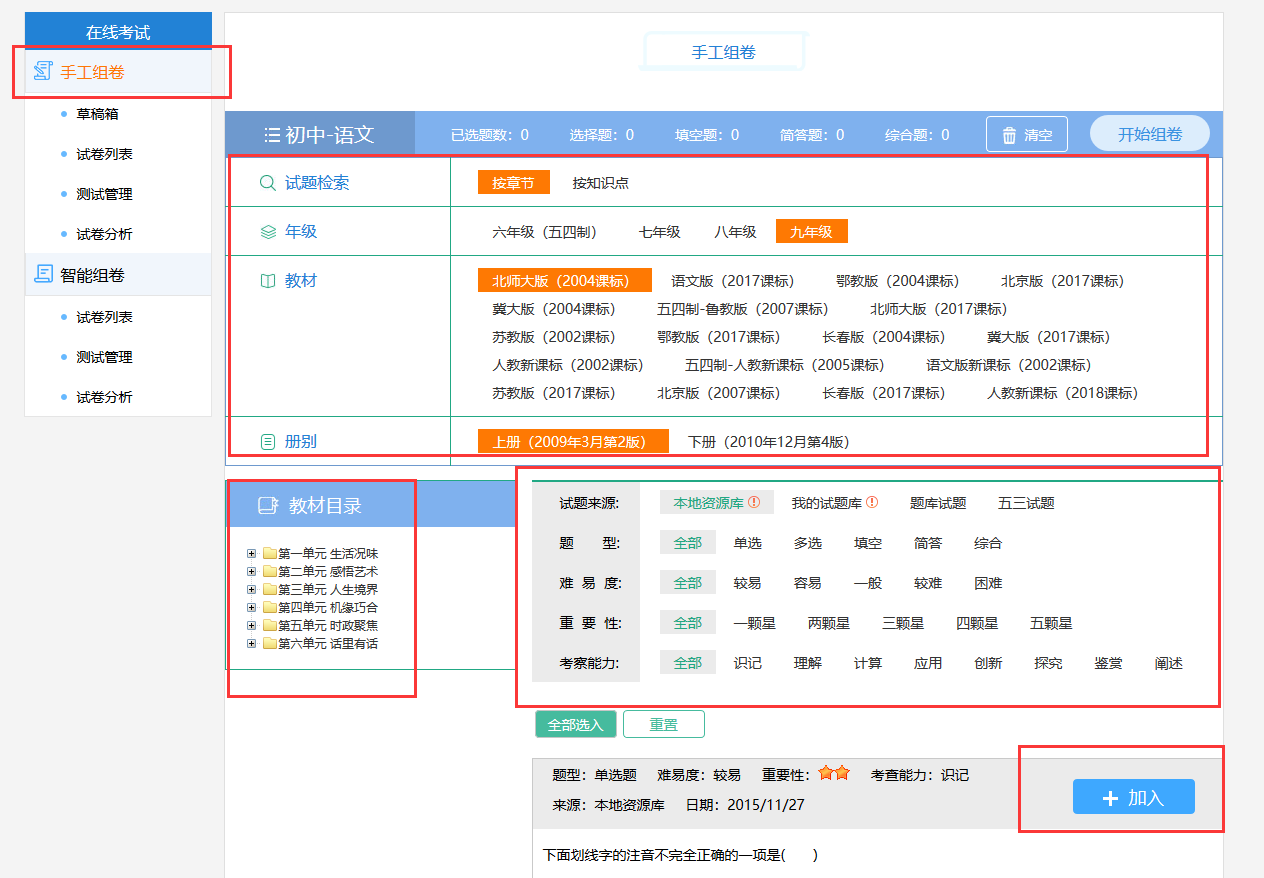Click the warning icon after 我的试题库

(872, 502)
